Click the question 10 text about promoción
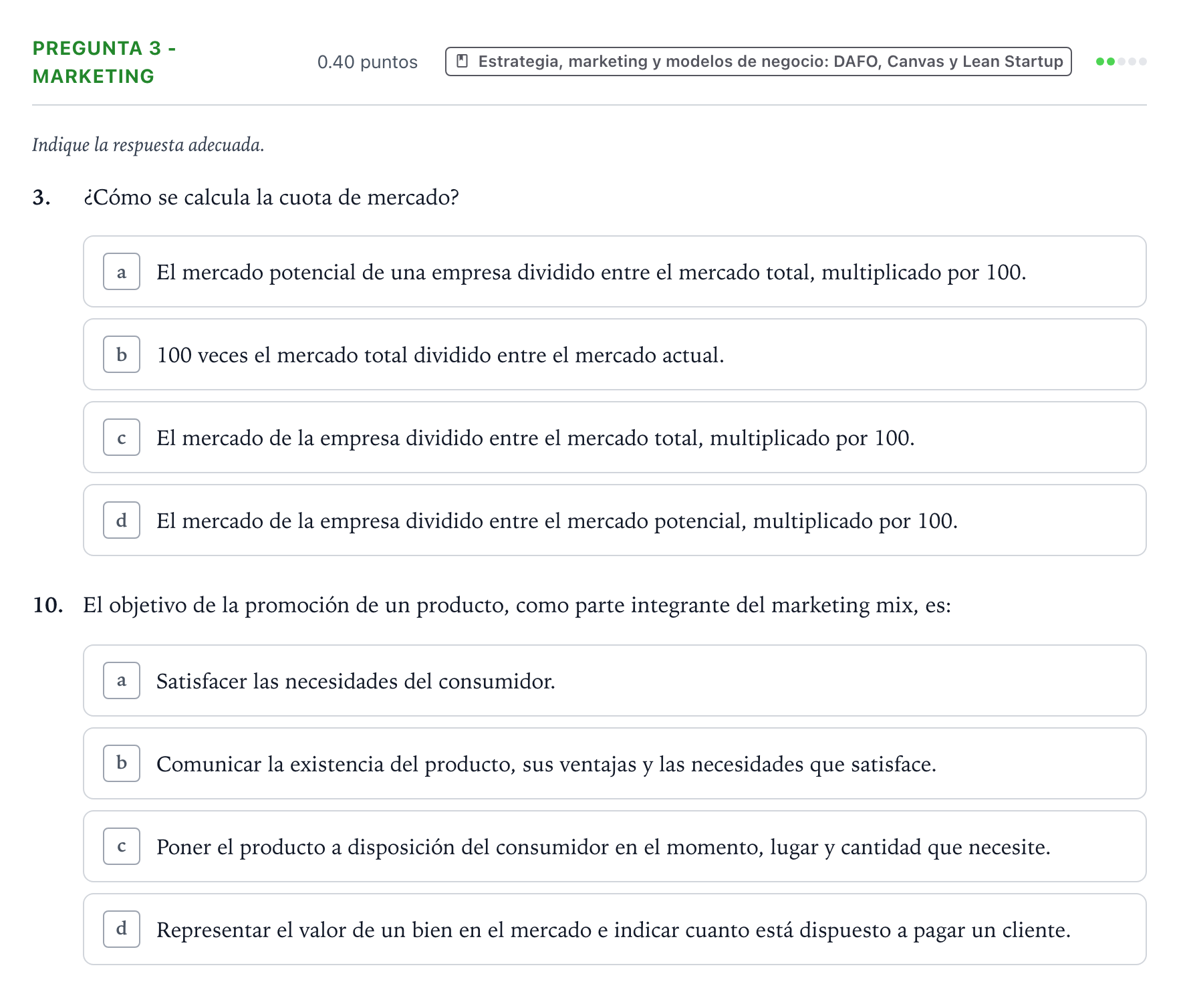Viewport: 1179px width, 1008px height. coord(517,605)
